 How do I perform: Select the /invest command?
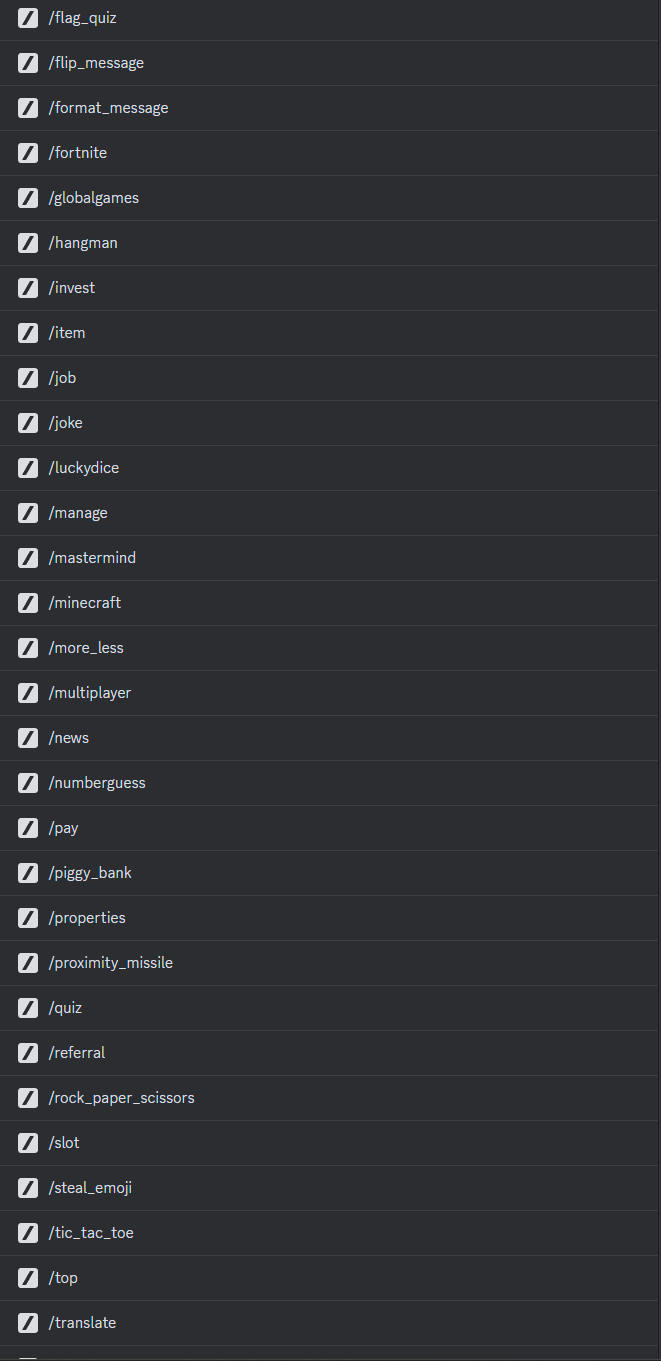coord(330,288)
